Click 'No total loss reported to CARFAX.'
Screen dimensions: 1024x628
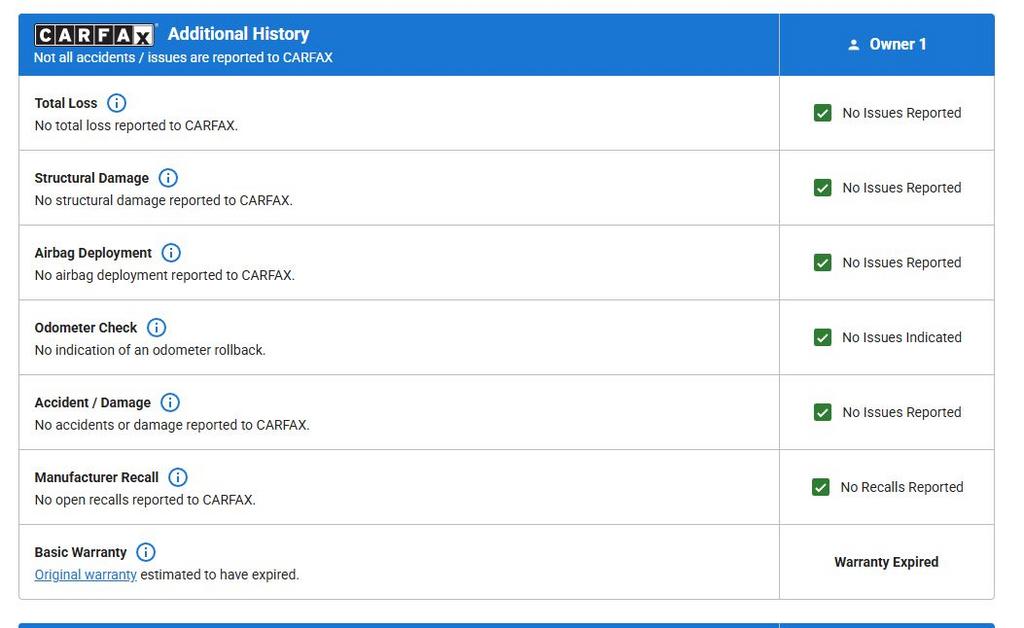point(136,125)
